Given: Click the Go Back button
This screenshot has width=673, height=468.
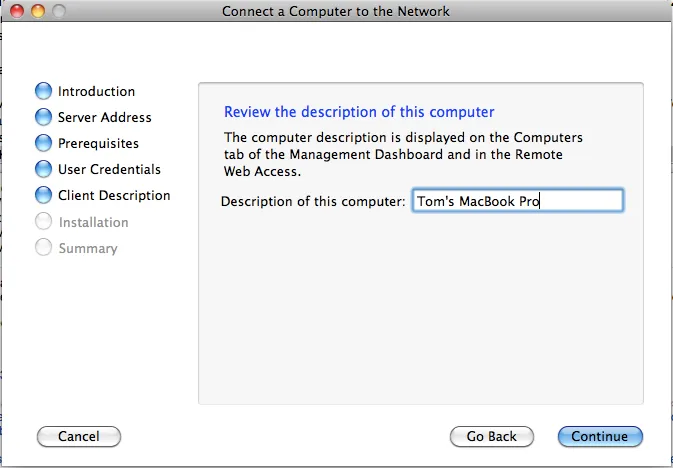Looking at the screenshot, I should pyautogui.click(x=492, y=436).
